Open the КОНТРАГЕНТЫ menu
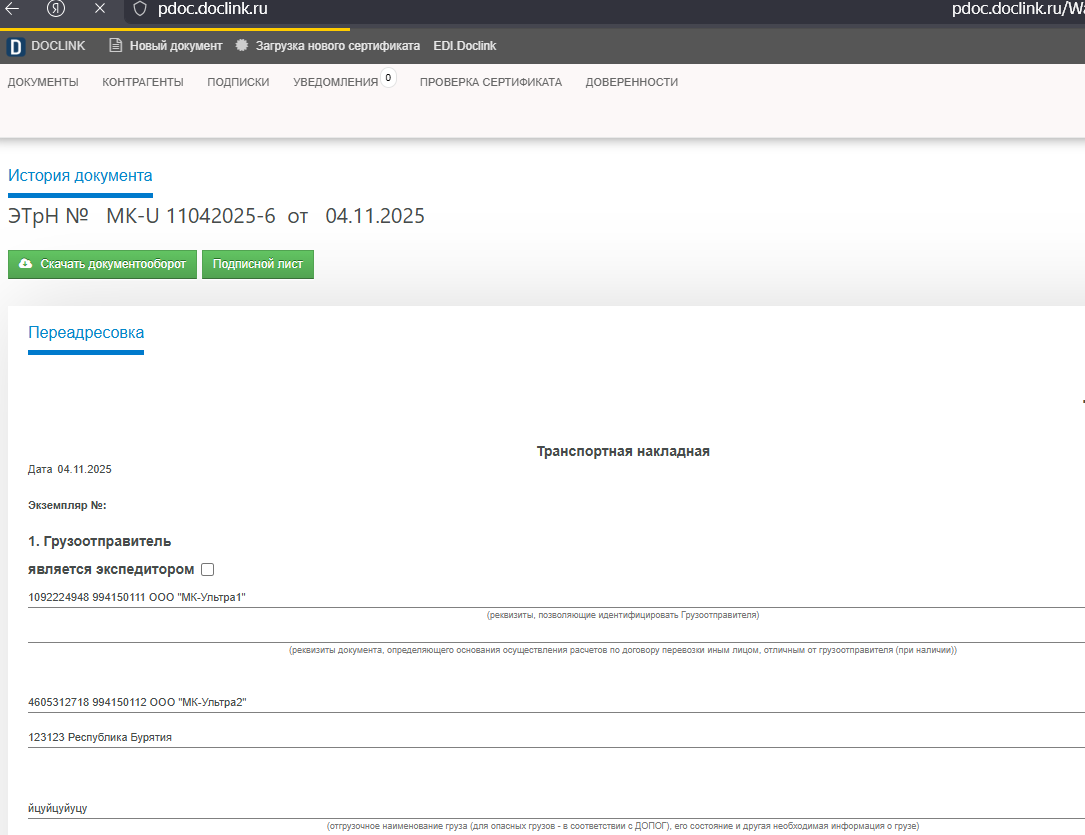Image resolution: width=1085 pixels, height=835 pixels. pos(143,82)
